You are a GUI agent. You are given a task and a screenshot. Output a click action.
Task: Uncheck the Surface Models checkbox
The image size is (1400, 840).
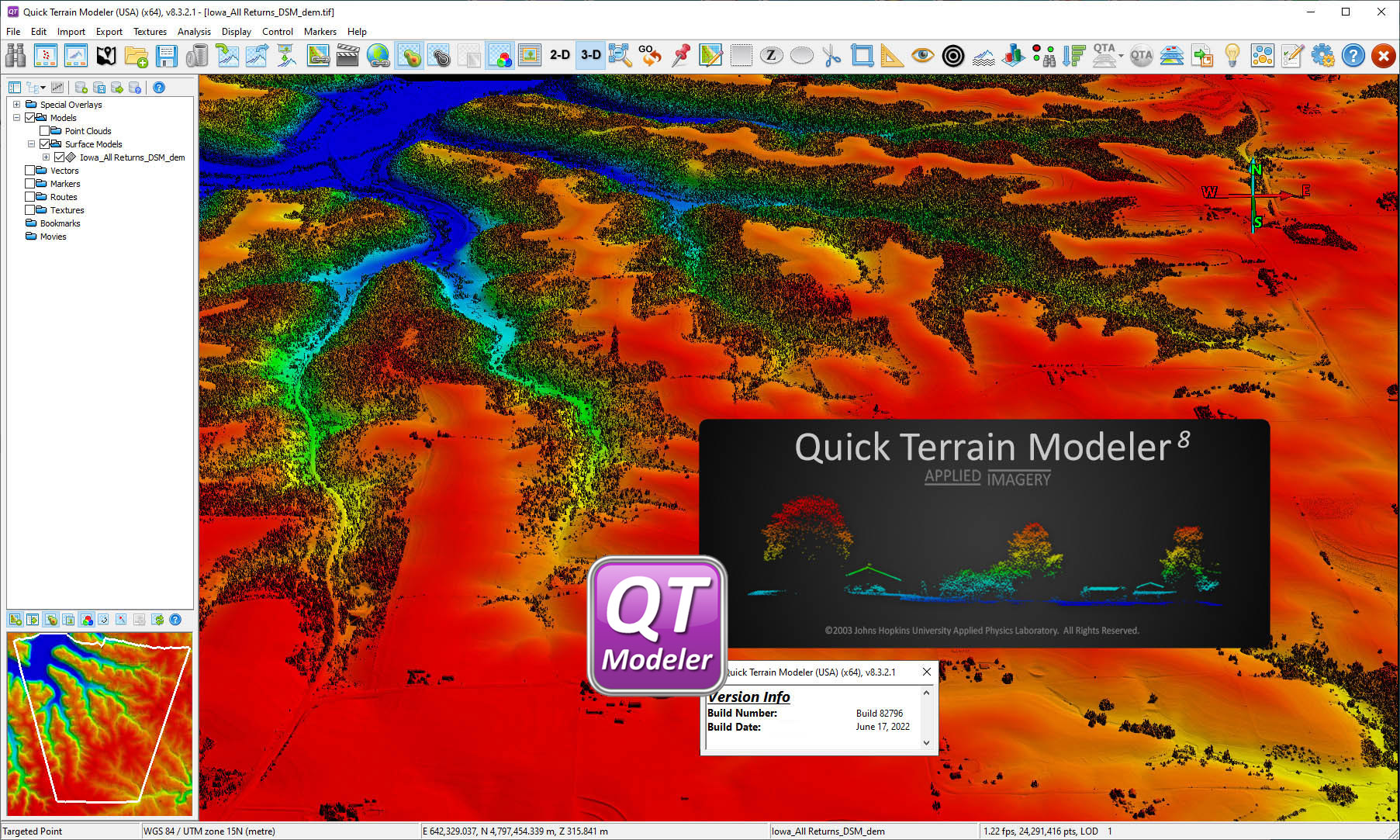[x=45, y=143]
